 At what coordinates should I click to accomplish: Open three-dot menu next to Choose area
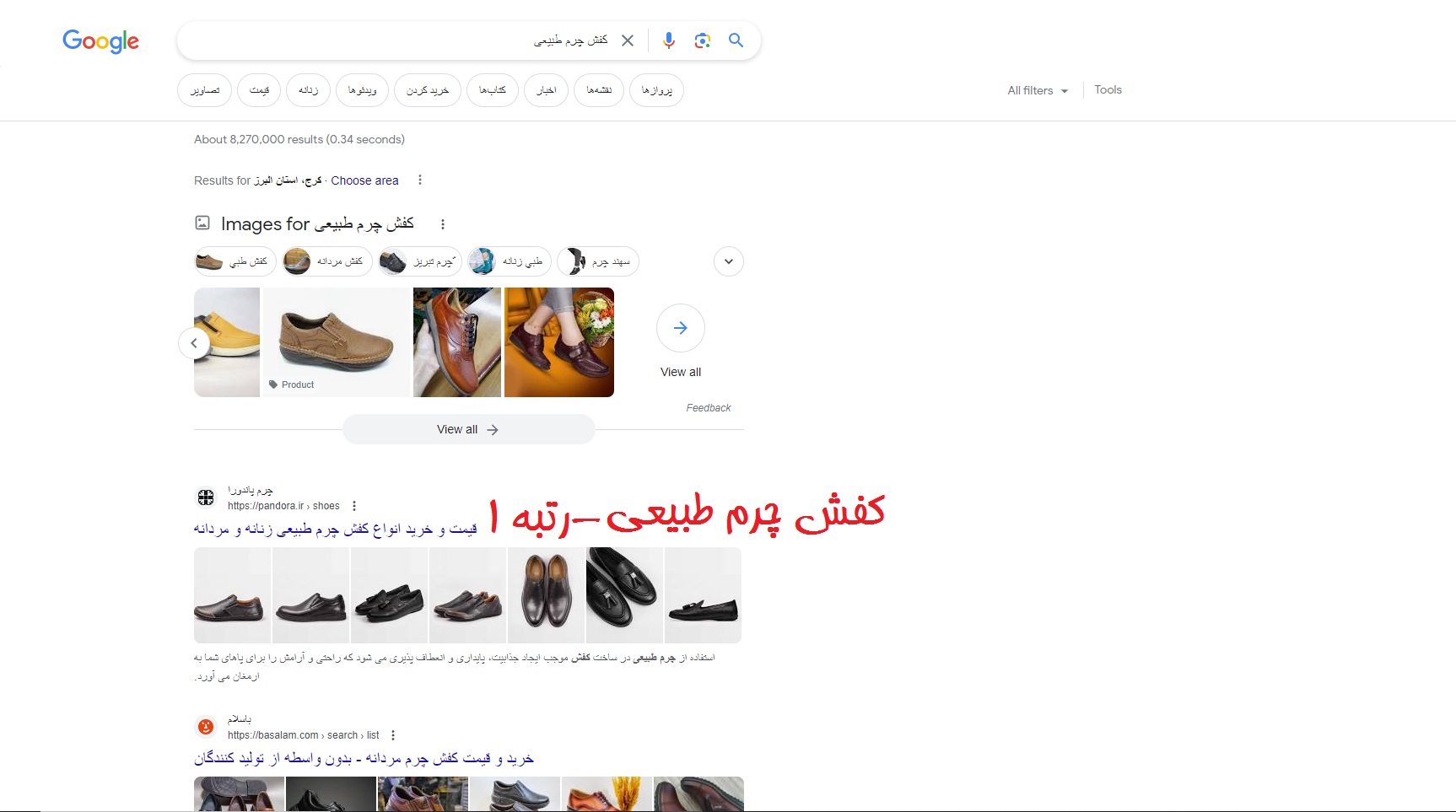pyautogui.click(x=420, y=180)
